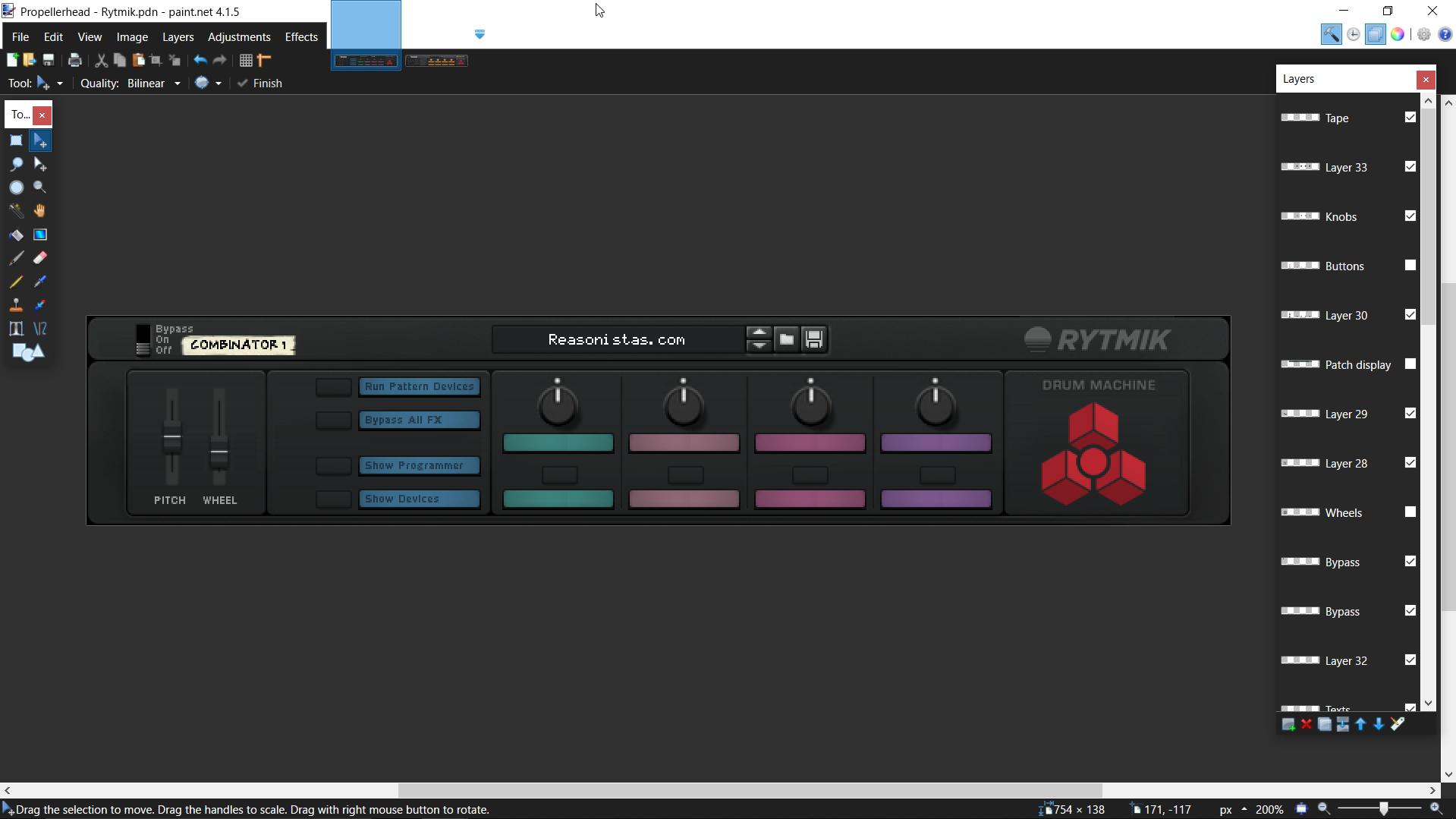This screenshot has width=1456, height=819.
Task: Adjust the zoom slider handle
Action: point(1384,809)
